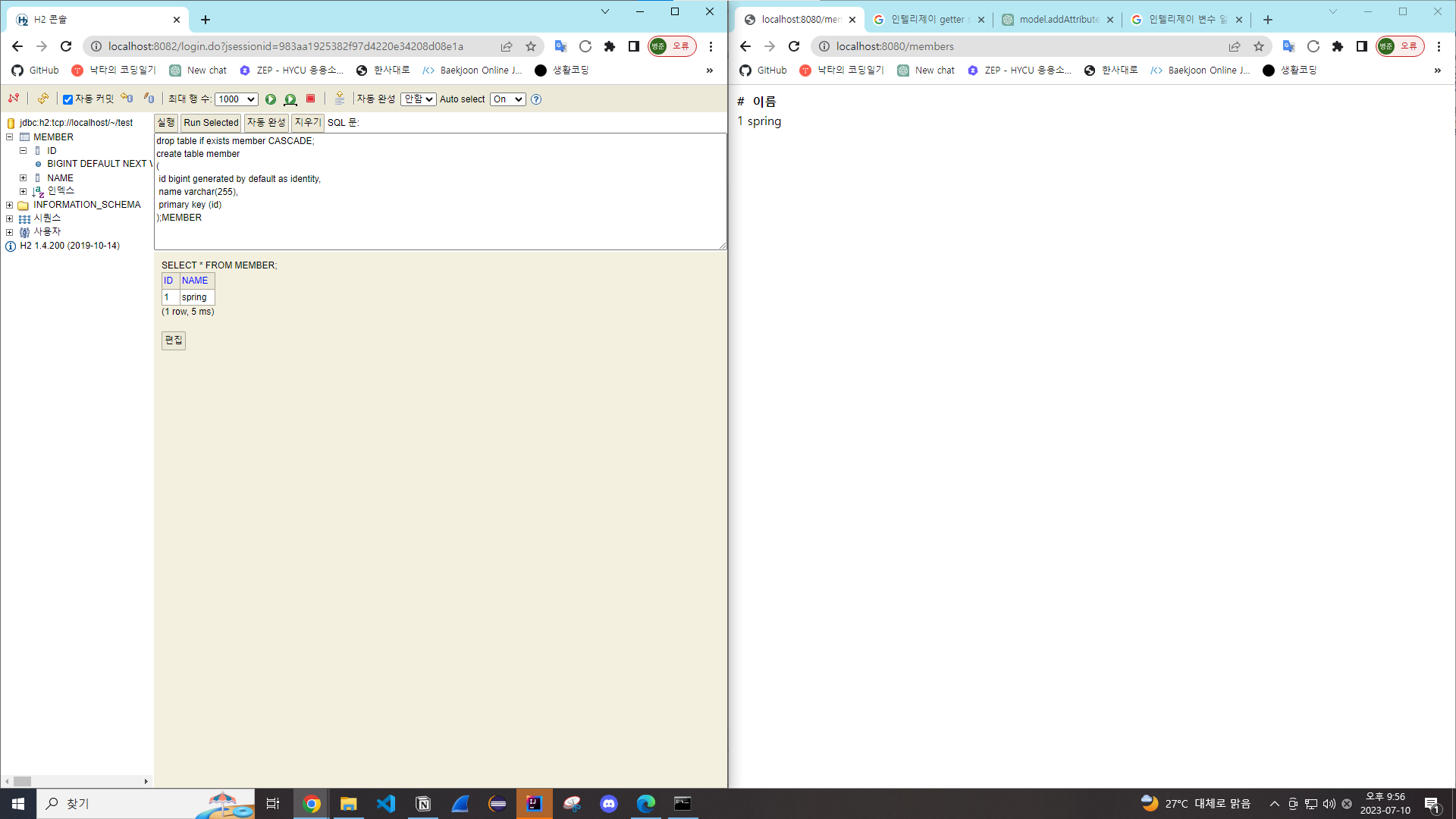This screenshot has width=1456, height=819.
Task: Click the green Run icon
Action: click(270, 99)
